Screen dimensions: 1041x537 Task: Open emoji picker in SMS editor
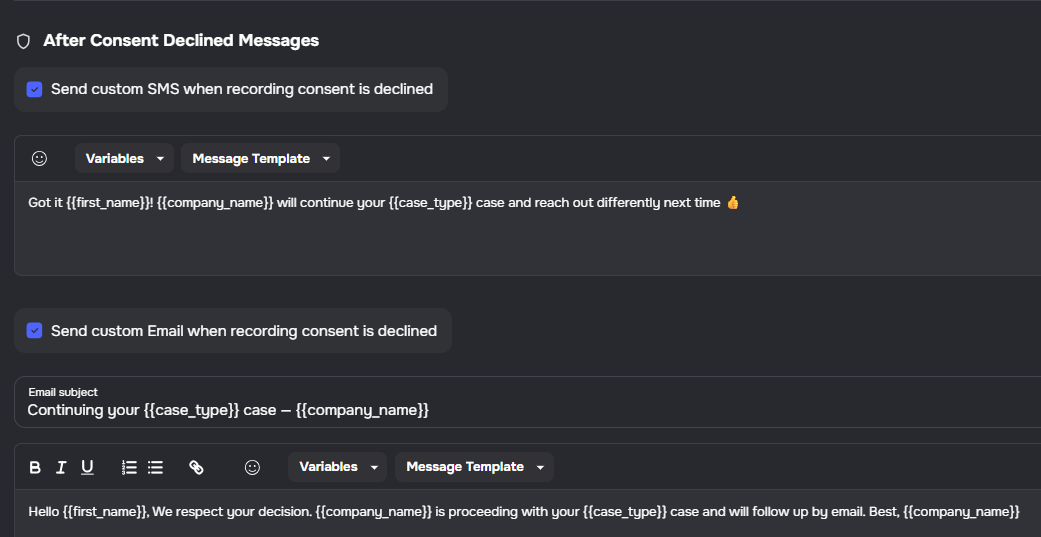[x=39, y=158]
